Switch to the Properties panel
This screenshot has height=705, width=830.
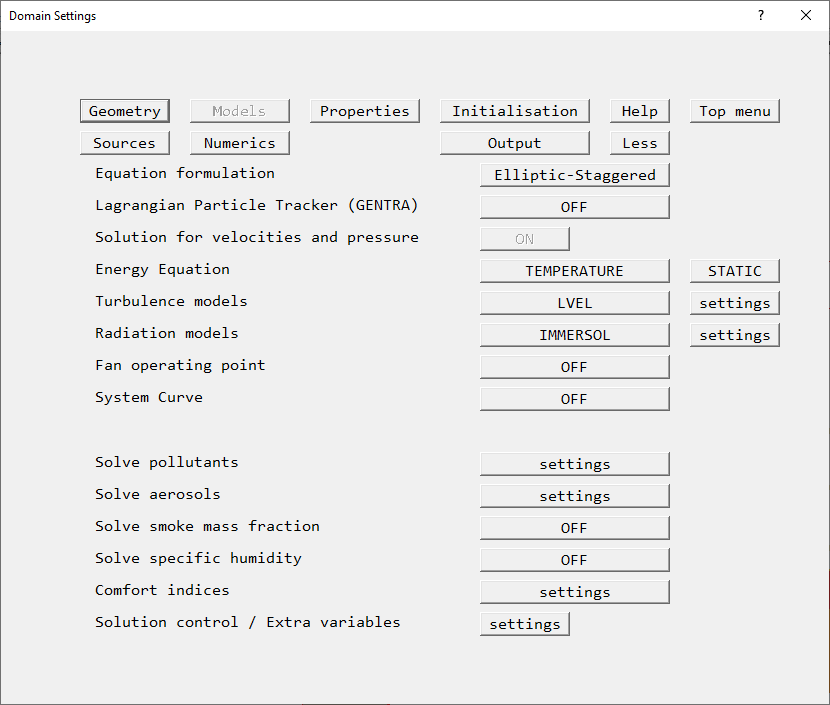pyautogui.click(x=364, y=111)
